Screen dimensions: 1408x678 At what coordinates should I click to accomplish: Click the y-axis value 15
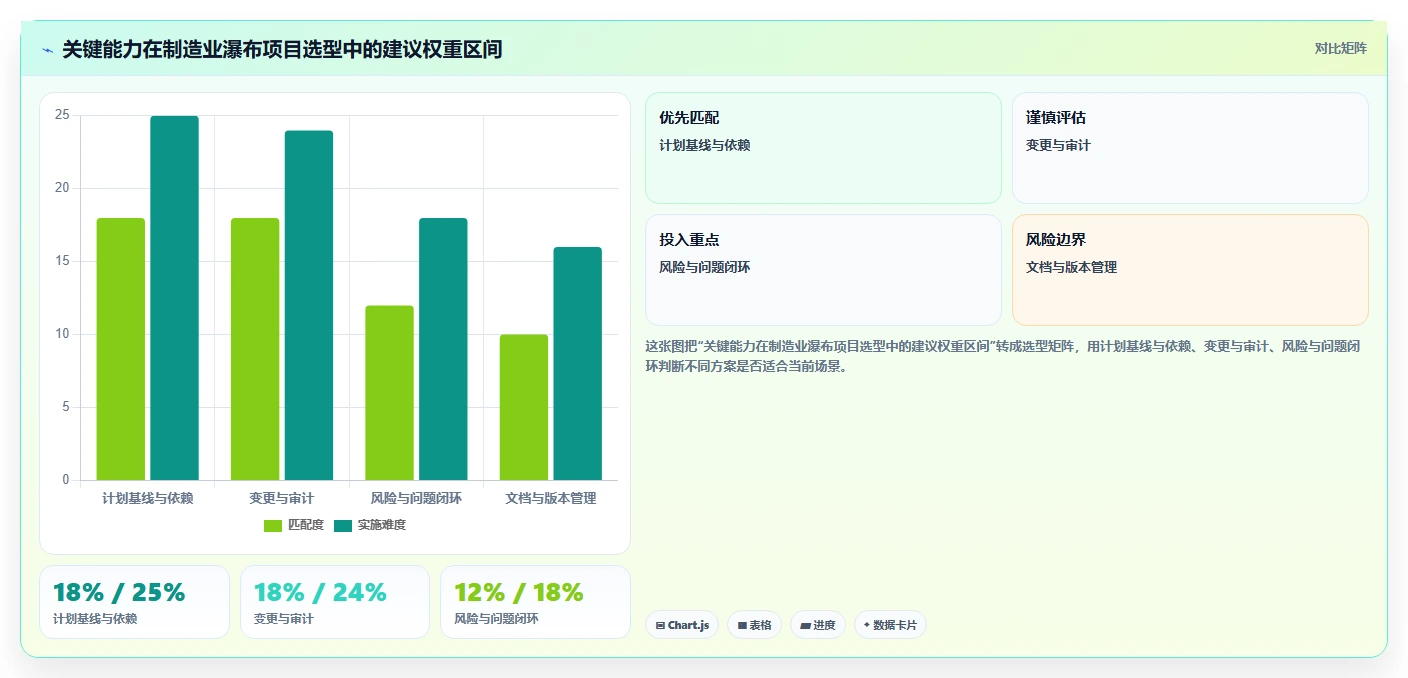point(62,261)
